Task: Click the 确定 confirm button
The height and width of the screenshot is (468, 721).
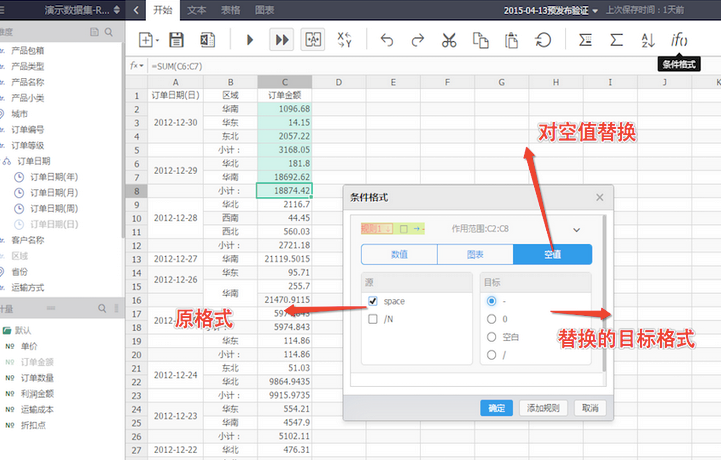Action: pos(496,408)
